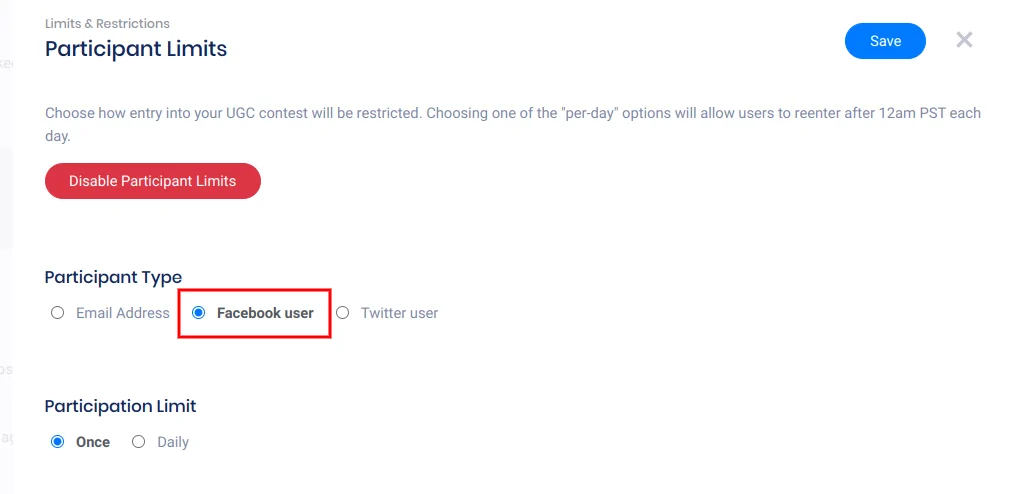Click the Participant Limits title heading
The image size is (1012, 494).
[x=136, y=48]
